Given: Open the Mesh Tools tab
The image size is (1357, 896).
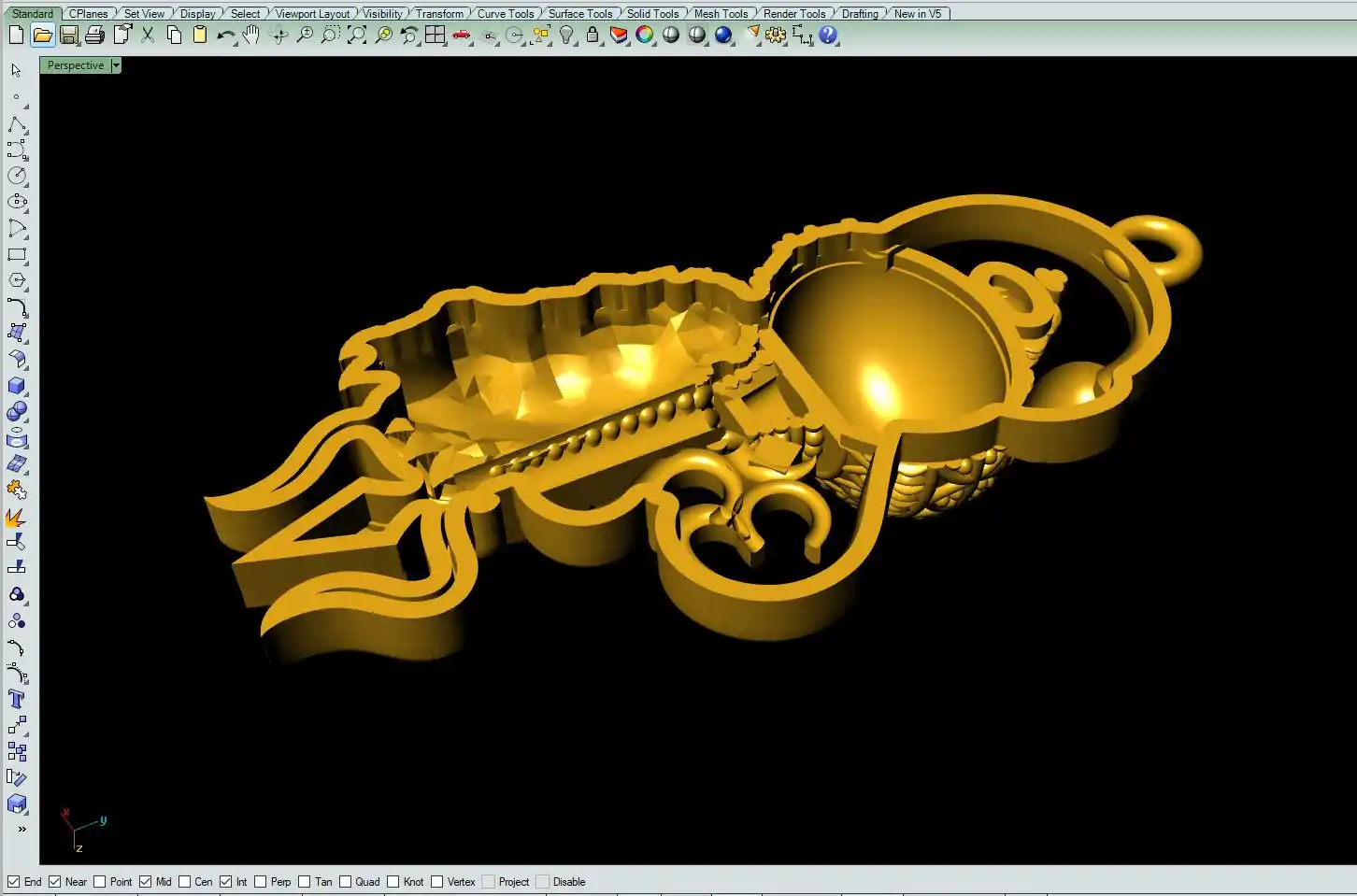Looking at the screenshot, I should point(721,14).
